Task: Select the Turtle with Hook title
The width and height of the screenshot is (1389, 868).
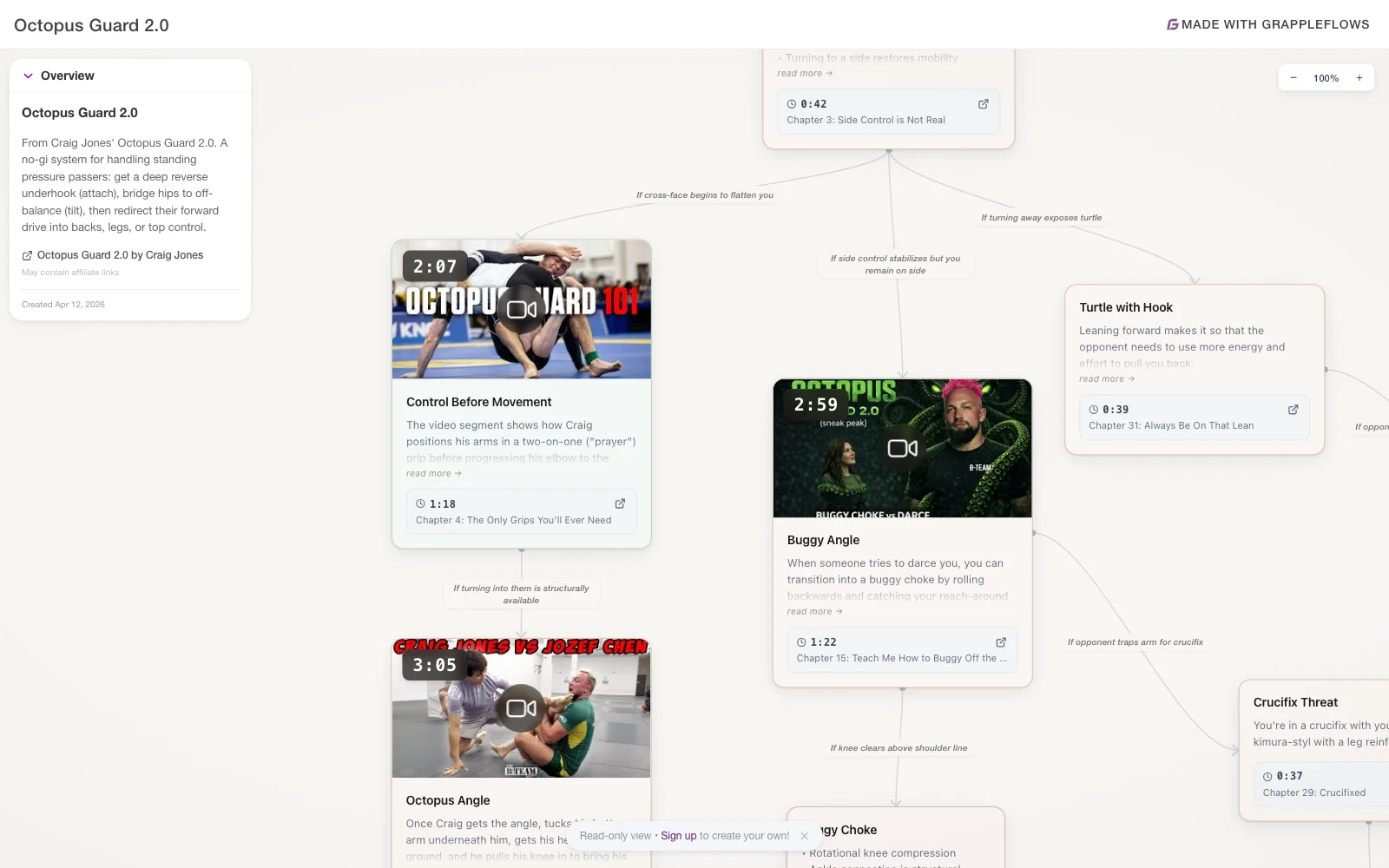Action: click(x=1126, y=307)
